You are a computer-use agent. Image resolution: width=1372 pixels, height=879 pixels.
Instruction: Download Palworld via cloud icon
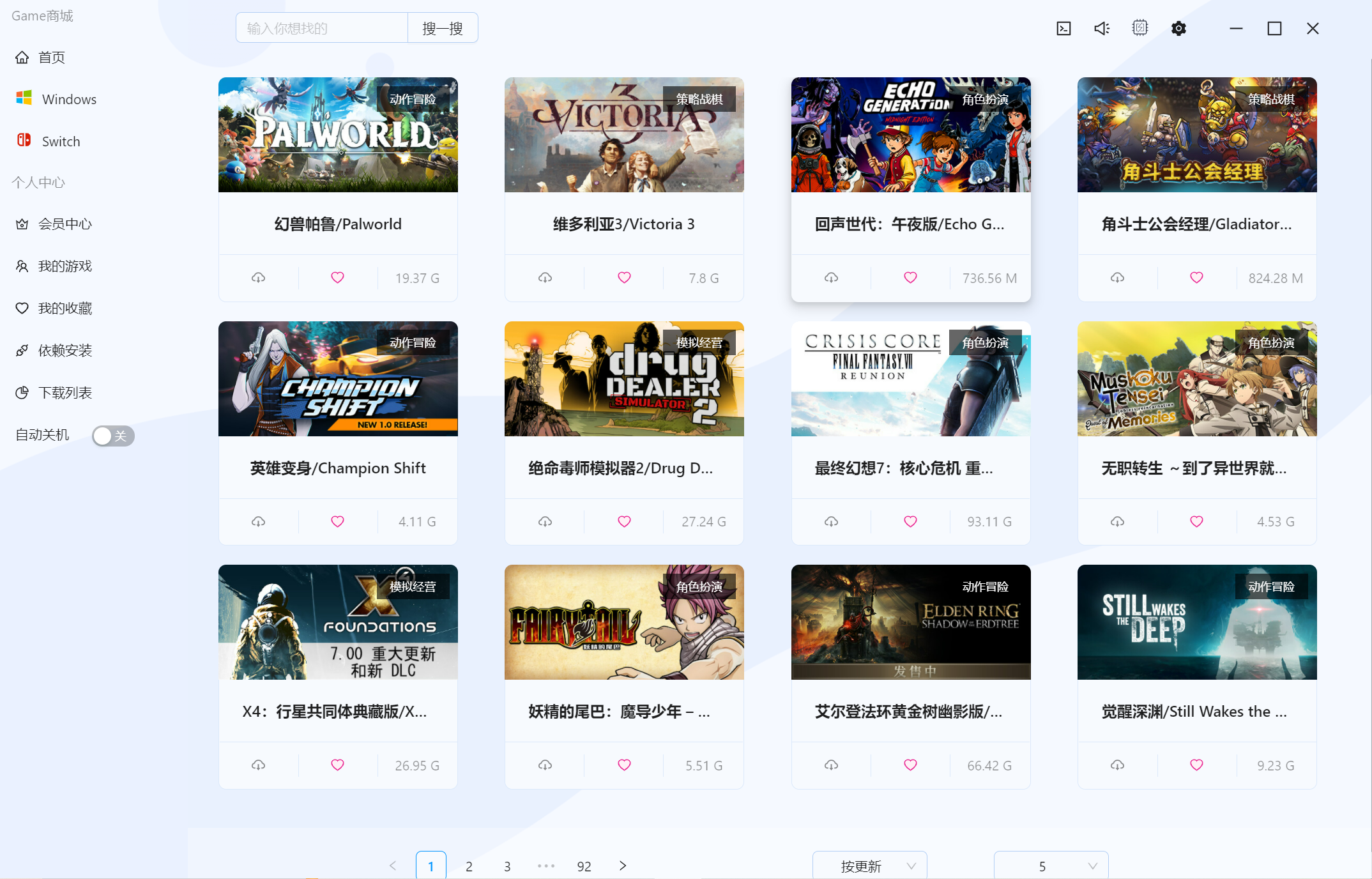click(258, 278)
